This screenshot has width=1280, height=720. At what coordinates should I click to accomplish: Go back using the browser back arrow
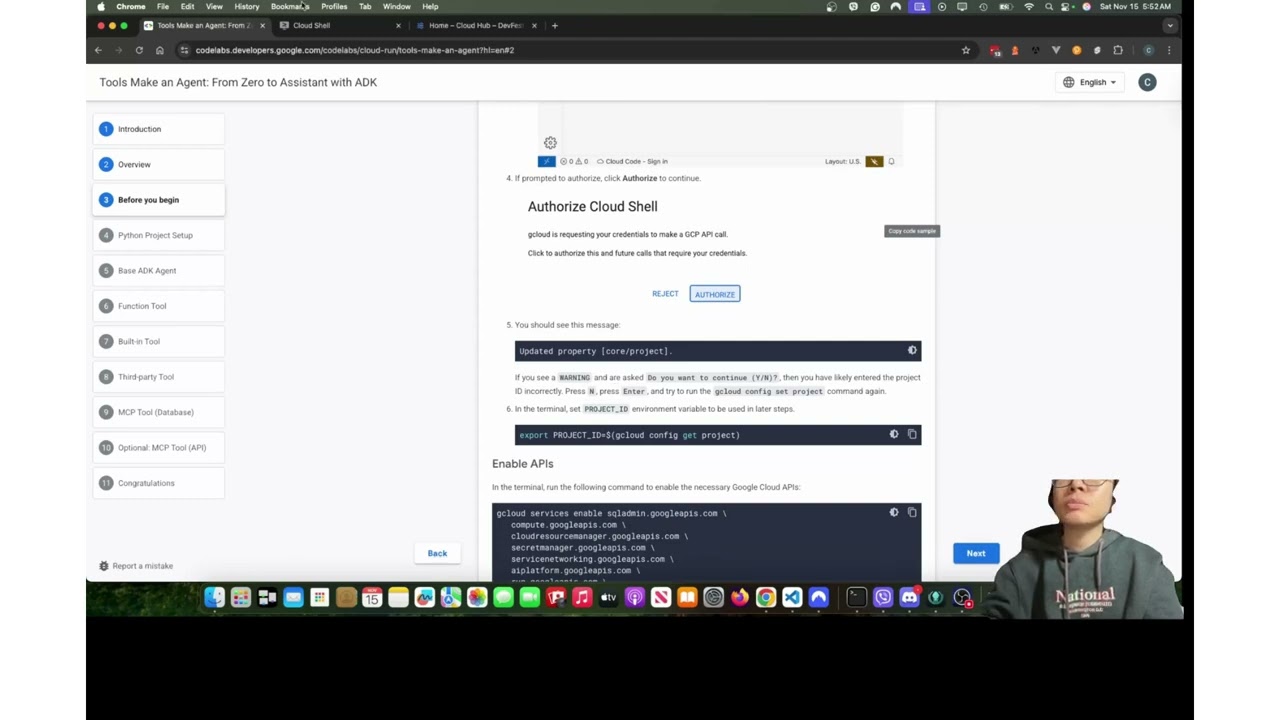(x=98, y=50)
